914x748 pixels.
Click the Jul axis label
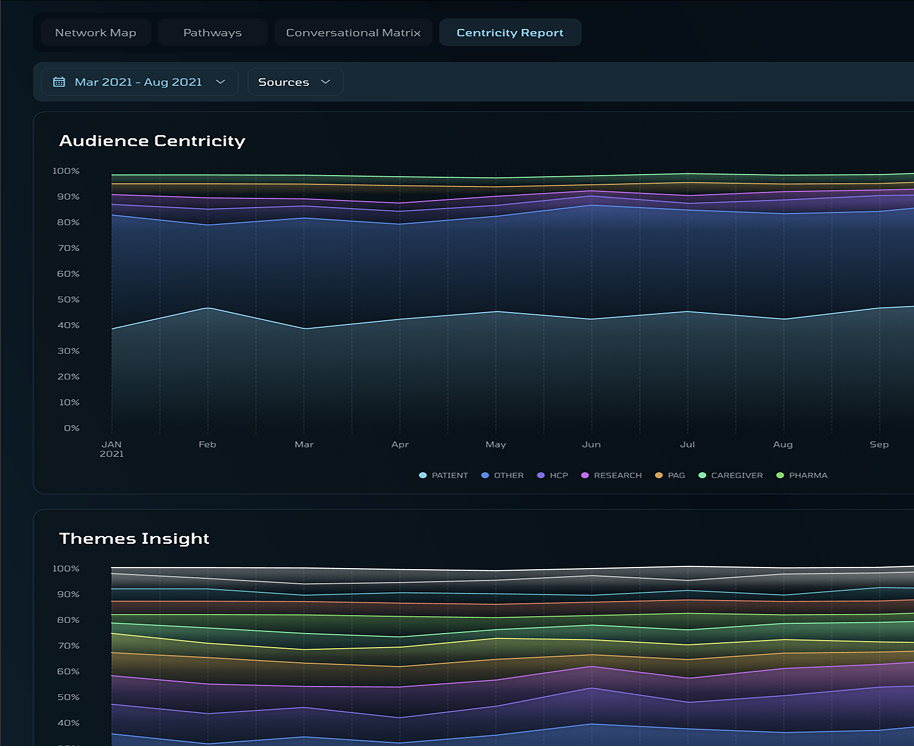(687, 445)
